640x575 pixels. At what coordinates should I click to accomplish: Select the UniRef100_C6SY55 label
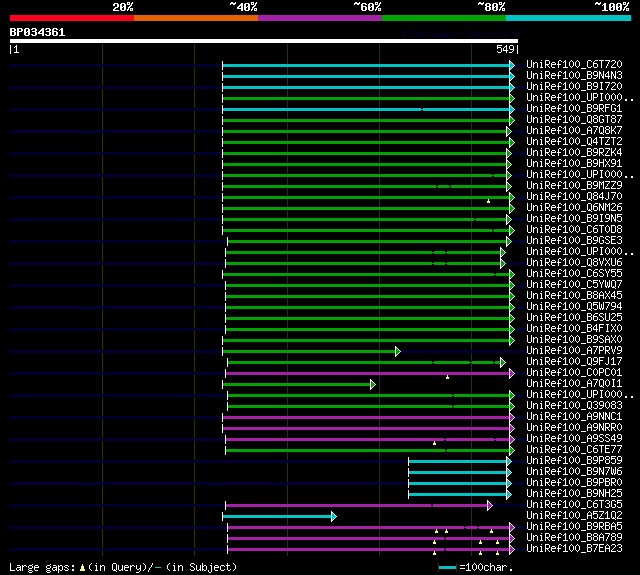point(574,273)
